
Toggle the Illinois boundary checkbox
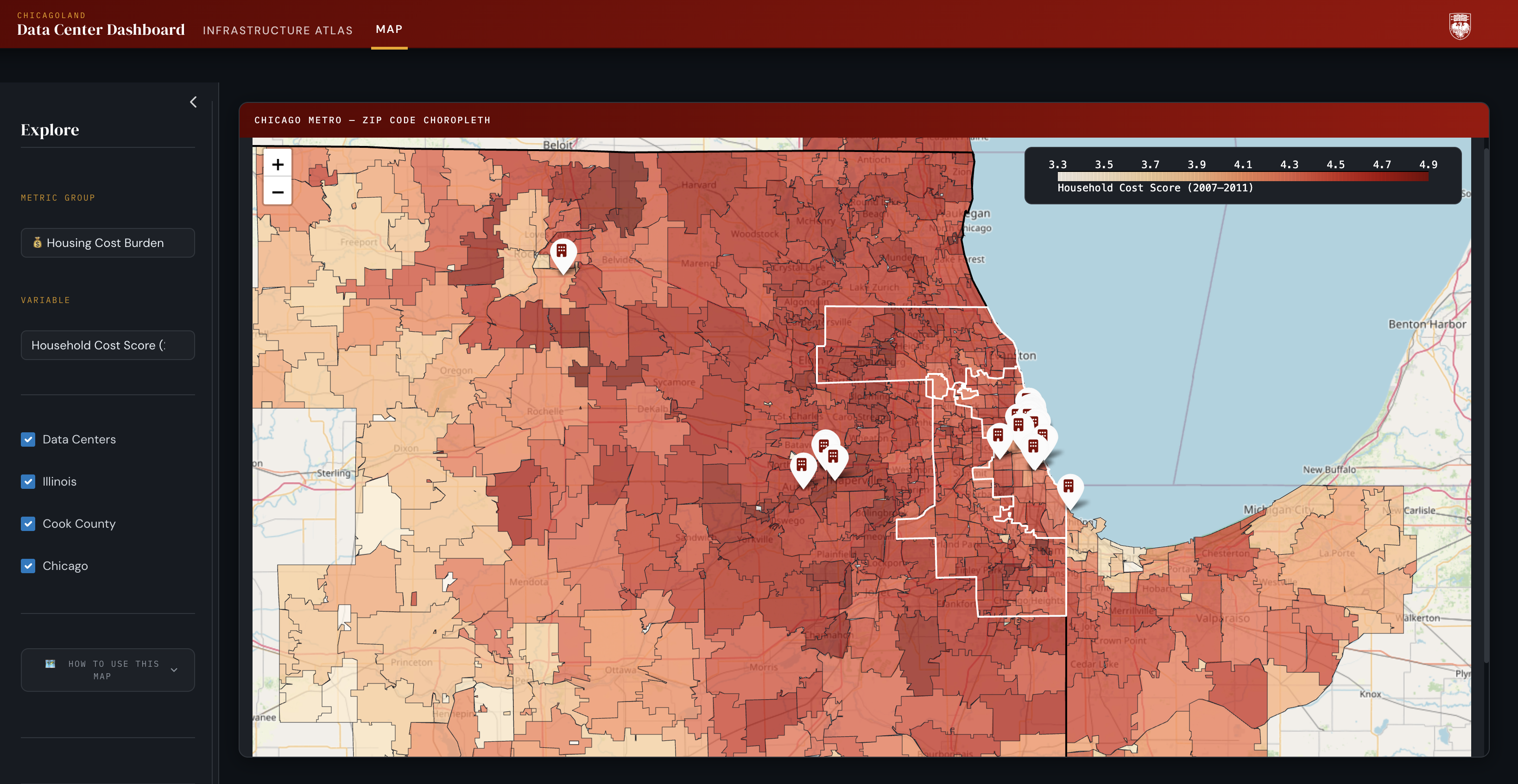point(28,481)
